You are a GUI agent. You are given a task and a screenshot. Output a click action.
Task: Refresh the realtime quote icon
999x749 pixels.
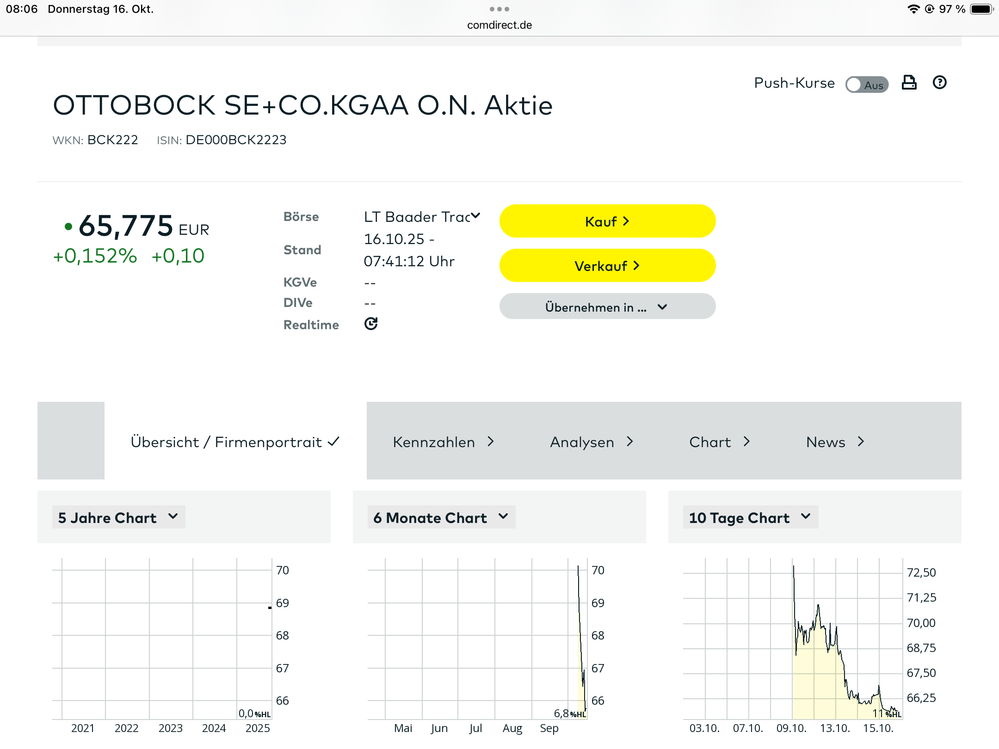[371, 324]
